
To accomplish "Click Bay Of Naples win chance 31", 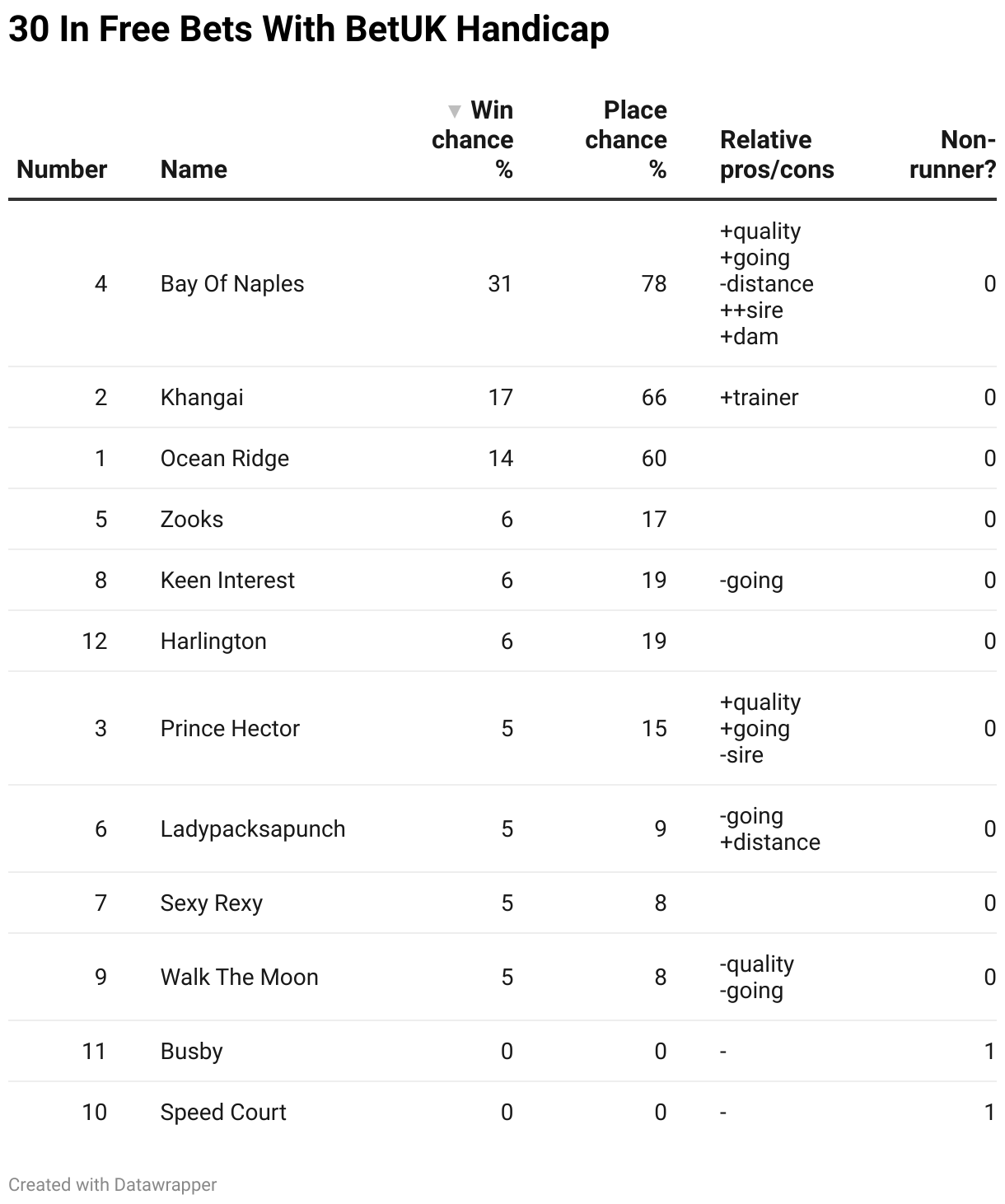I will (500, 284).
